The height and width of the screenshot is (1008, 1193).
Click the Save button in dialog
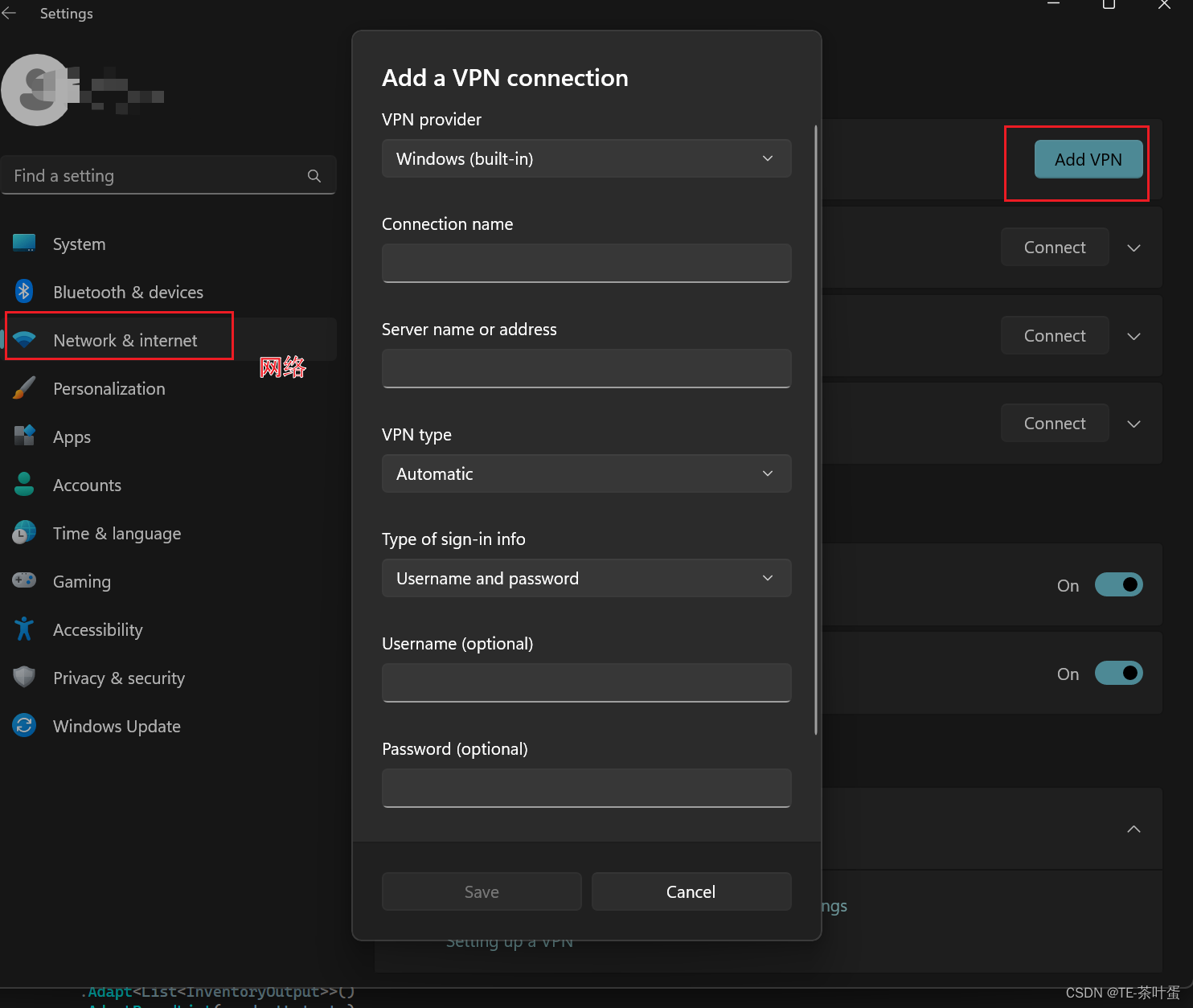(482, 891)
